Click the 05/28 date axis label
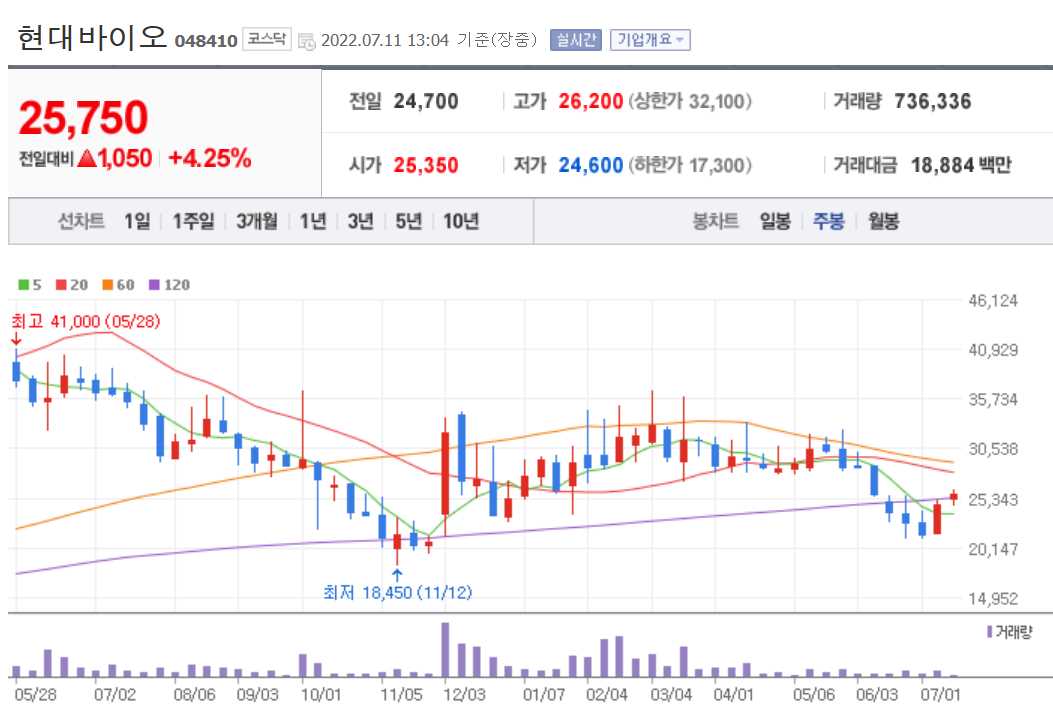 (x=36, y=694)
